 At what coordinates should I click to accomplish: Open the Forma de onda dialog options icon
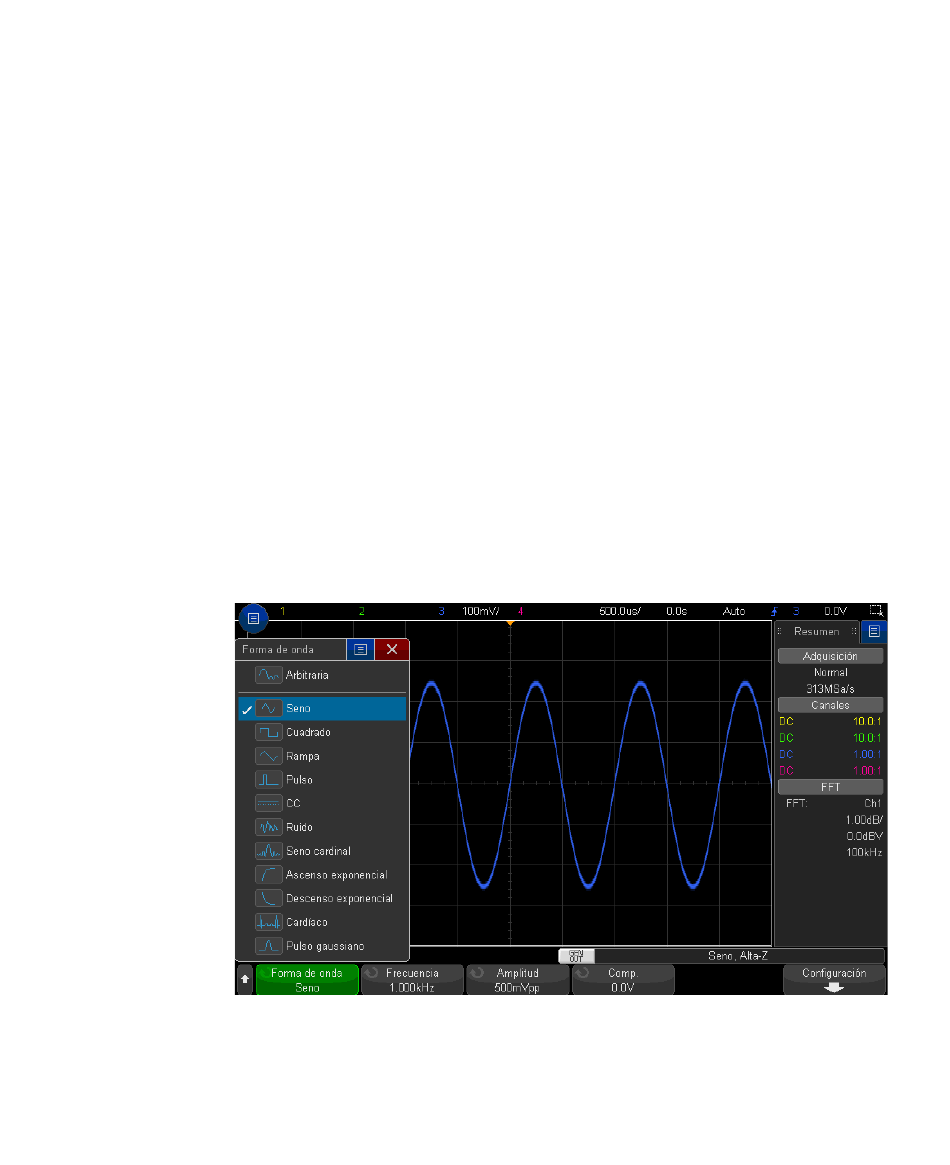pyautogui.click(x=360, y=649)
